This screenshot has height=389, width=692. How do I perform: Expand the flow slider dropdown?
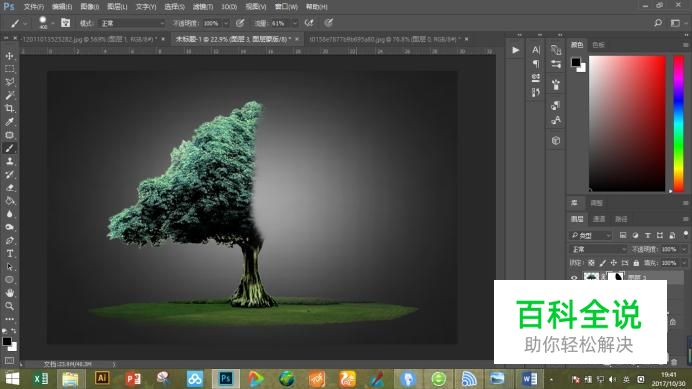click(x=295, y=23)
